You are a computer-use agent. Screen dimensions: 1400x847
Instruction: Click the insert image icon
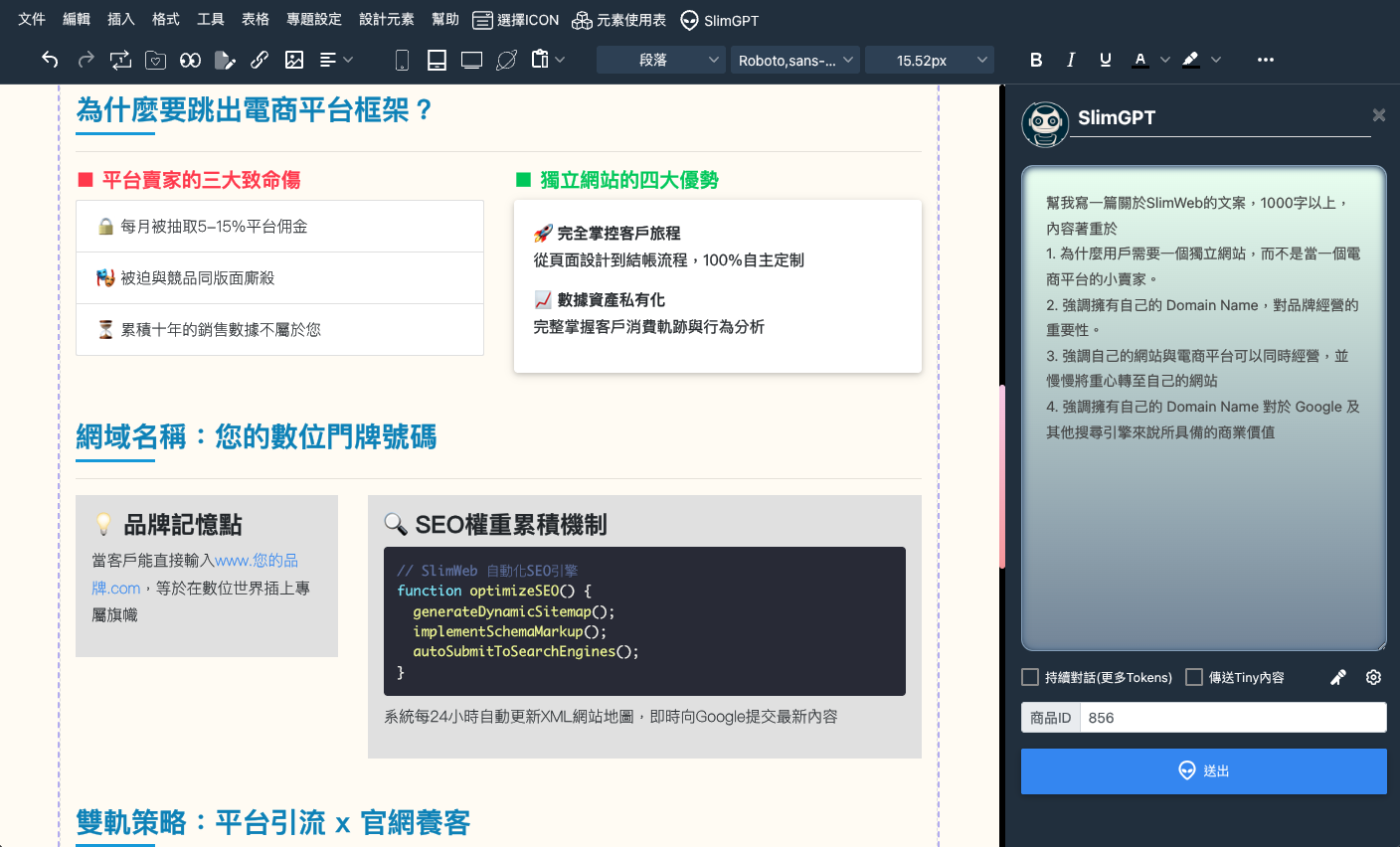coord(294,60)
